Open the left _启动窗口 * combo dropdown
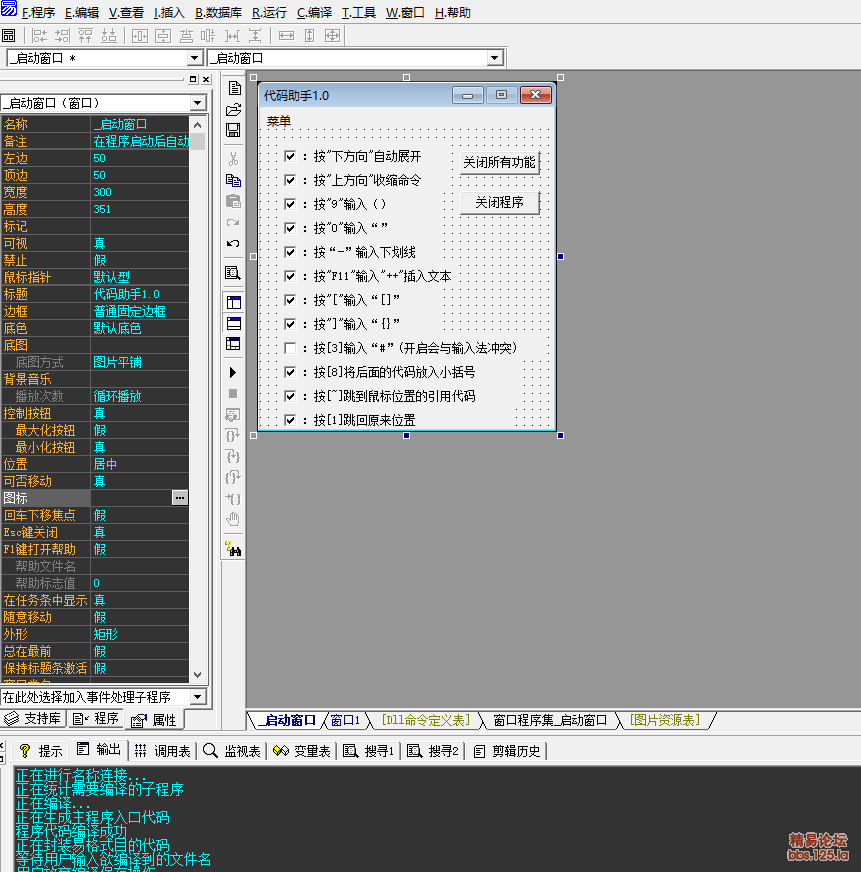861x872 pixels. (x=194, y=58)
